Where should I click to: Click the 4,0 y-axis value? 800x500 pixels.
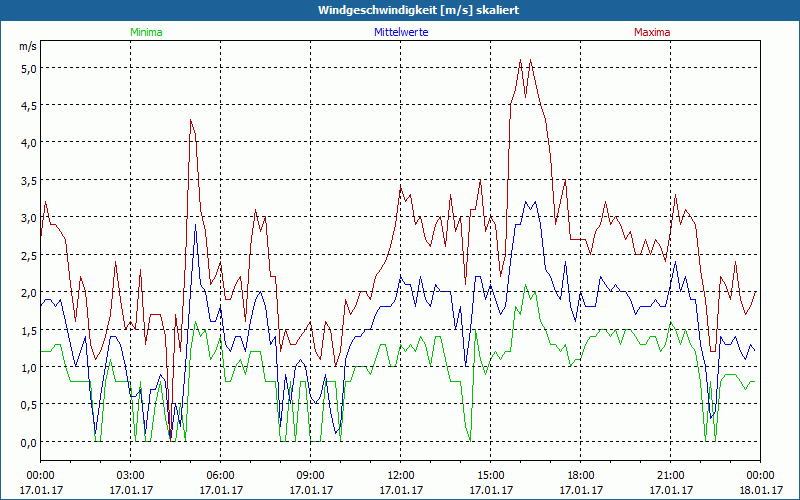[x=29, y=143]
